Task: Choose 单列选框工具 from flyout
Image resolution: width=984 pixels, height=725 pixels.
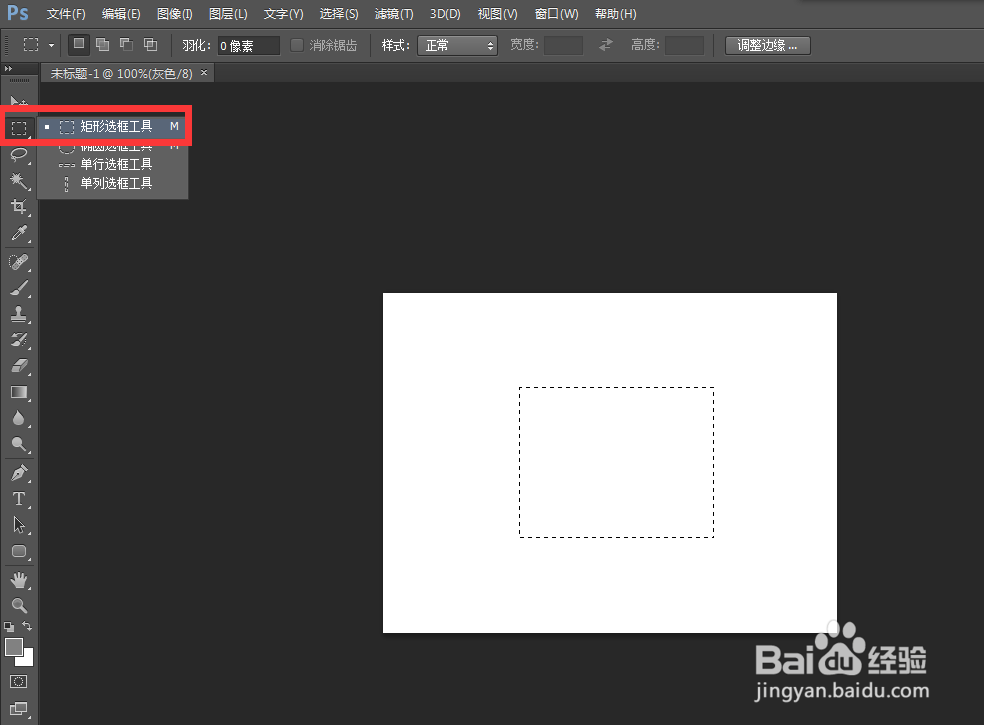Action: coord(113,183)
